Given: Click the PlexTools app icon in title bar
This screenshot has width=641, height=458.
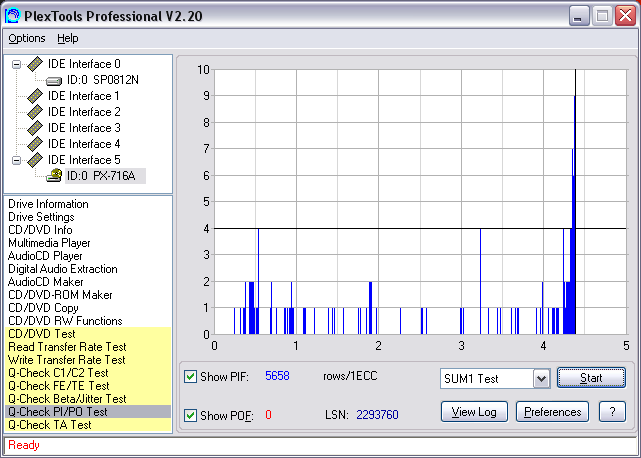Looking at the screenshot, I should pyautogui.click(x=12, y=16).
